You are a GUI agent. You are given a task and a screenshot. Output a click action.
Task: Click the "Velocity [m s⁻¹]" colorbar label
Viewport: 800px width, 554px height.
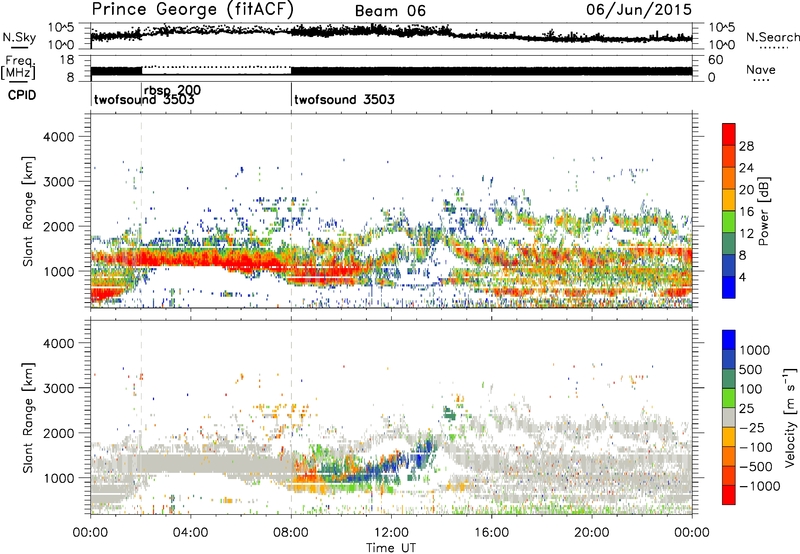[790, 417]
